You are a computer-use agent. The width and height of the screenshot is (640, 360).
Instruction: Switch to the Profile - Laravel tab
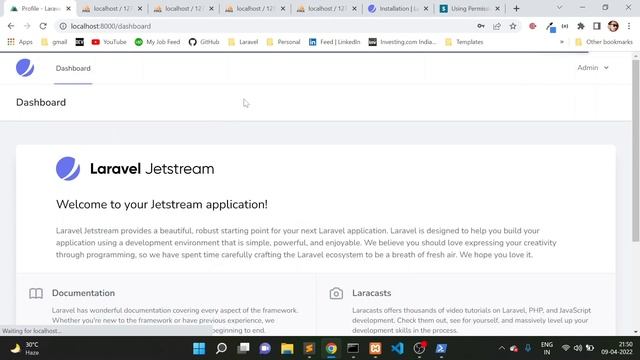coord(37,8)
